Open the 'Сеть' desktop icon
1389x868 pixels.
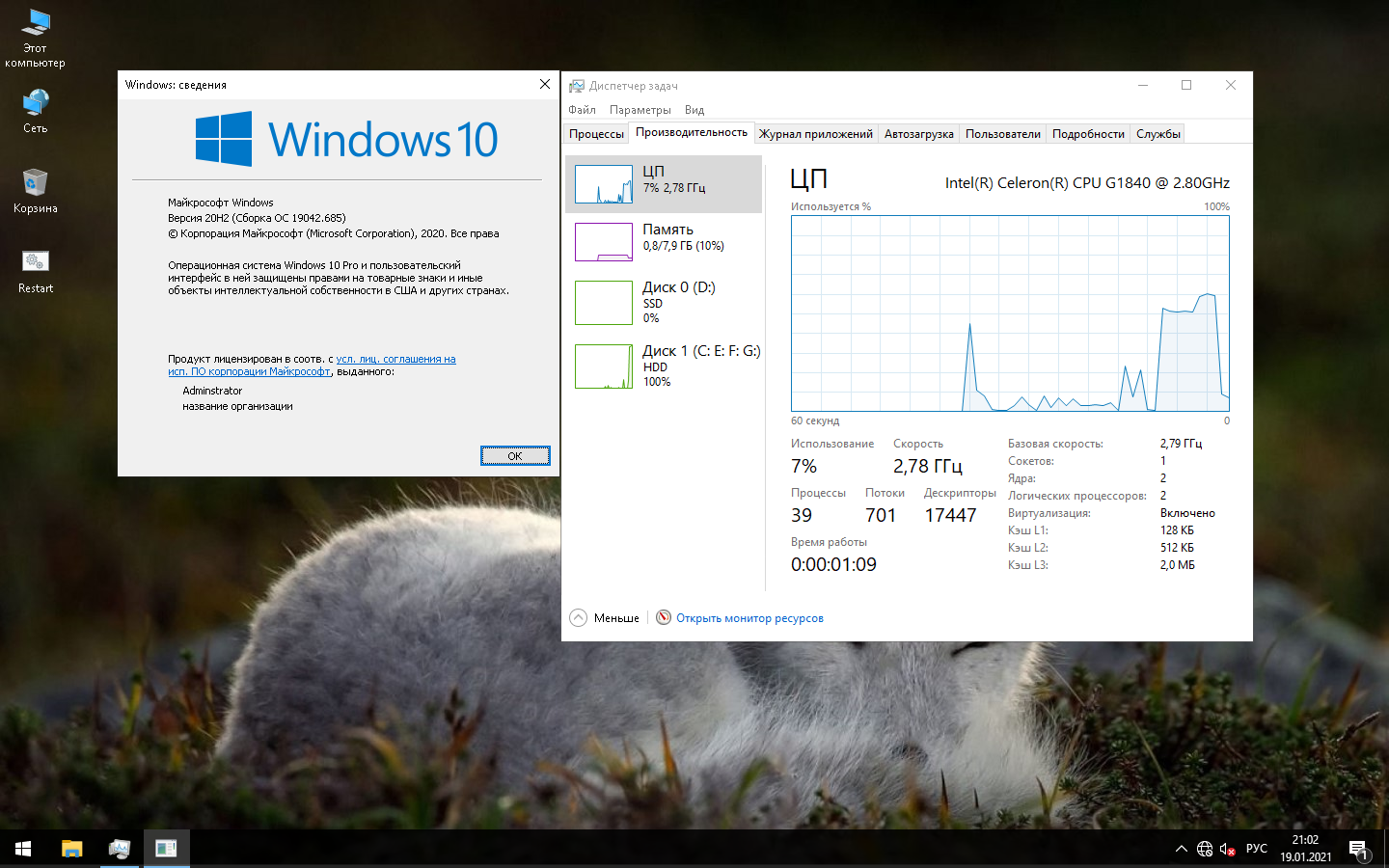35,110
